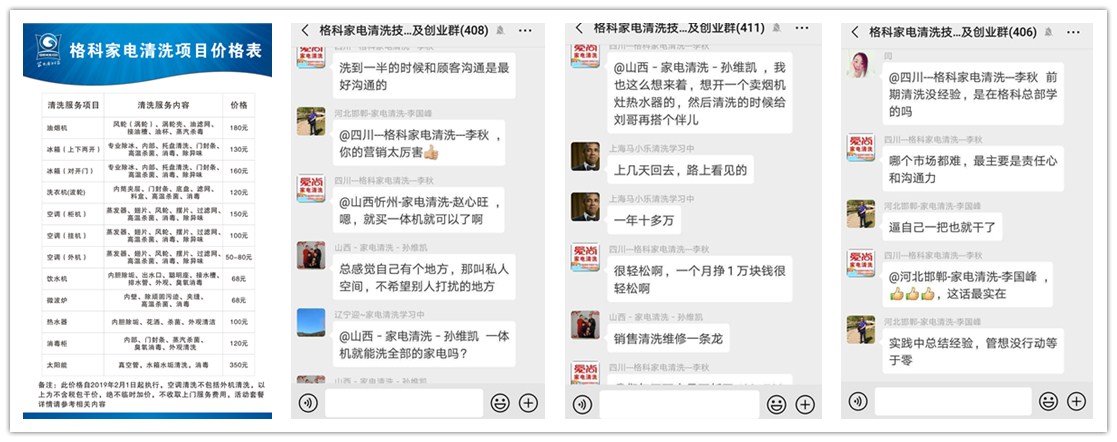The height and width of the screenshot is (442, 1117).
Task: Tap the plus attachment icon in the 411-member chat
Action: pos(804,404)
